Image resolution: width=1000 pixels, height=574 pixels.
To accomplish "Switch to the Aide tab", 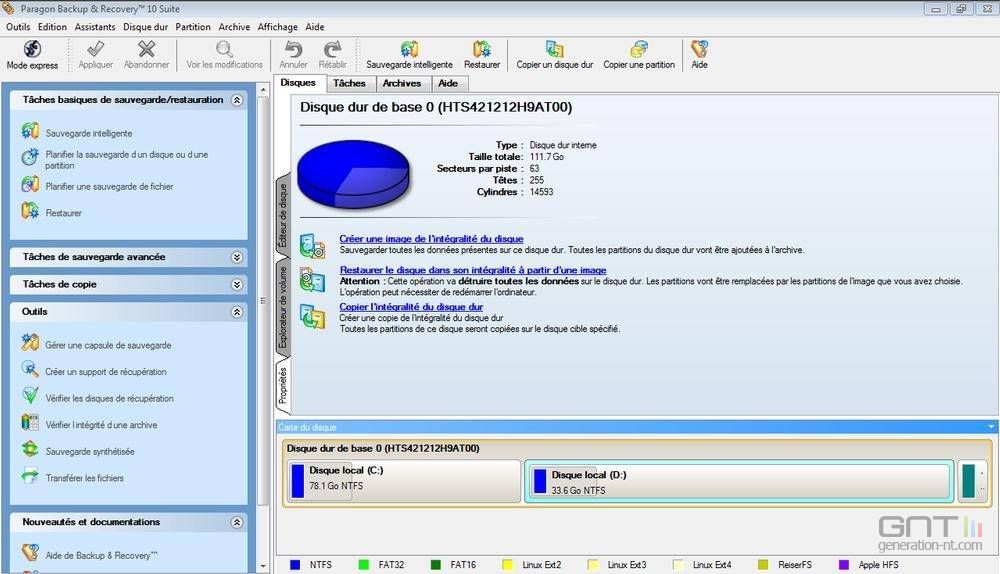I will point(448,83).
